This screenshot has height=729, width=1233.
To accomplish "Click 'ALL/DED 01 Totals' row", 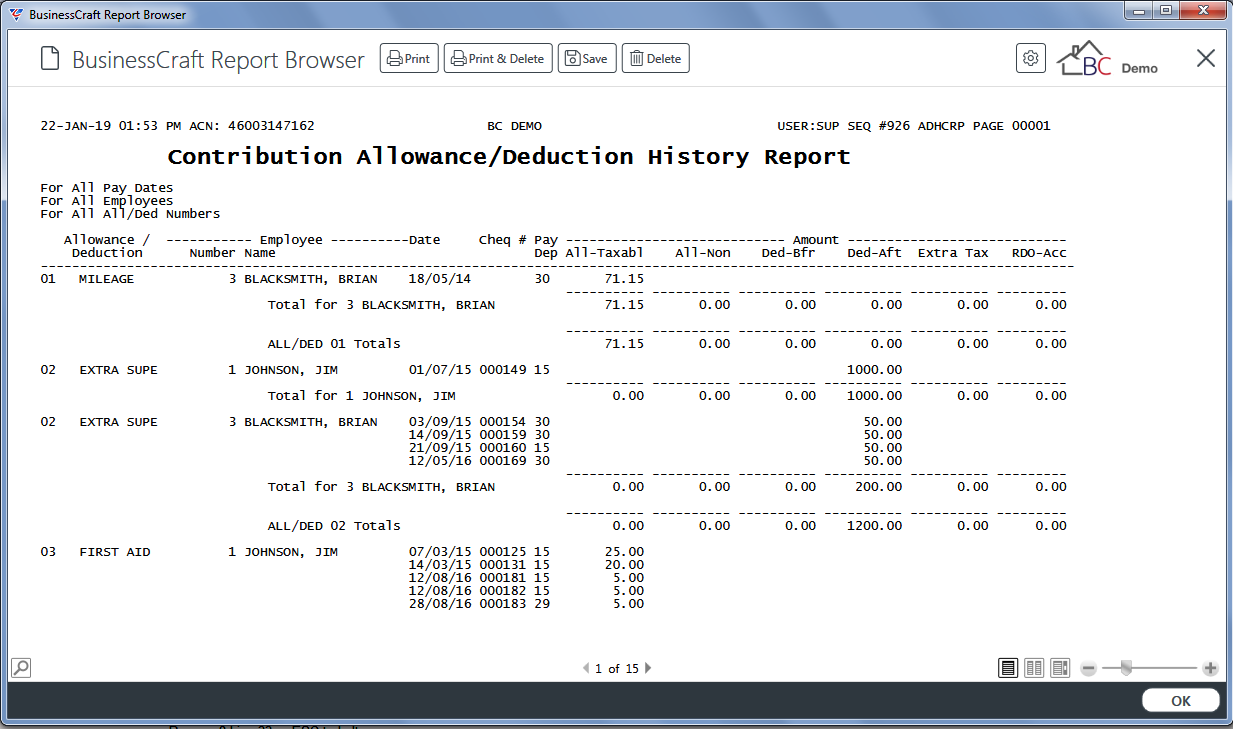I will [334, 344].
